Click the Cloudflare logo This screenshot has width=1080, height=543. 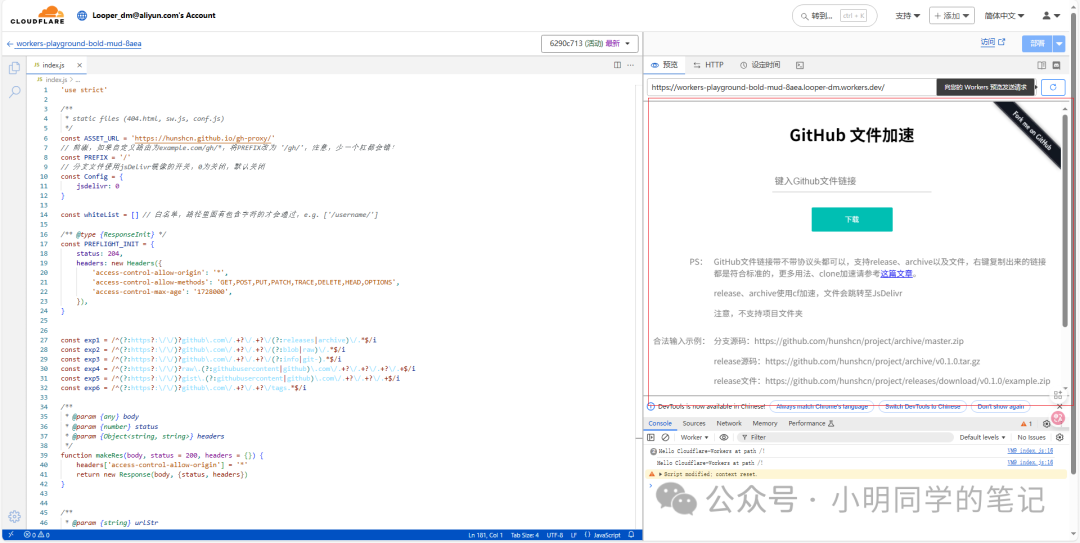37,14
